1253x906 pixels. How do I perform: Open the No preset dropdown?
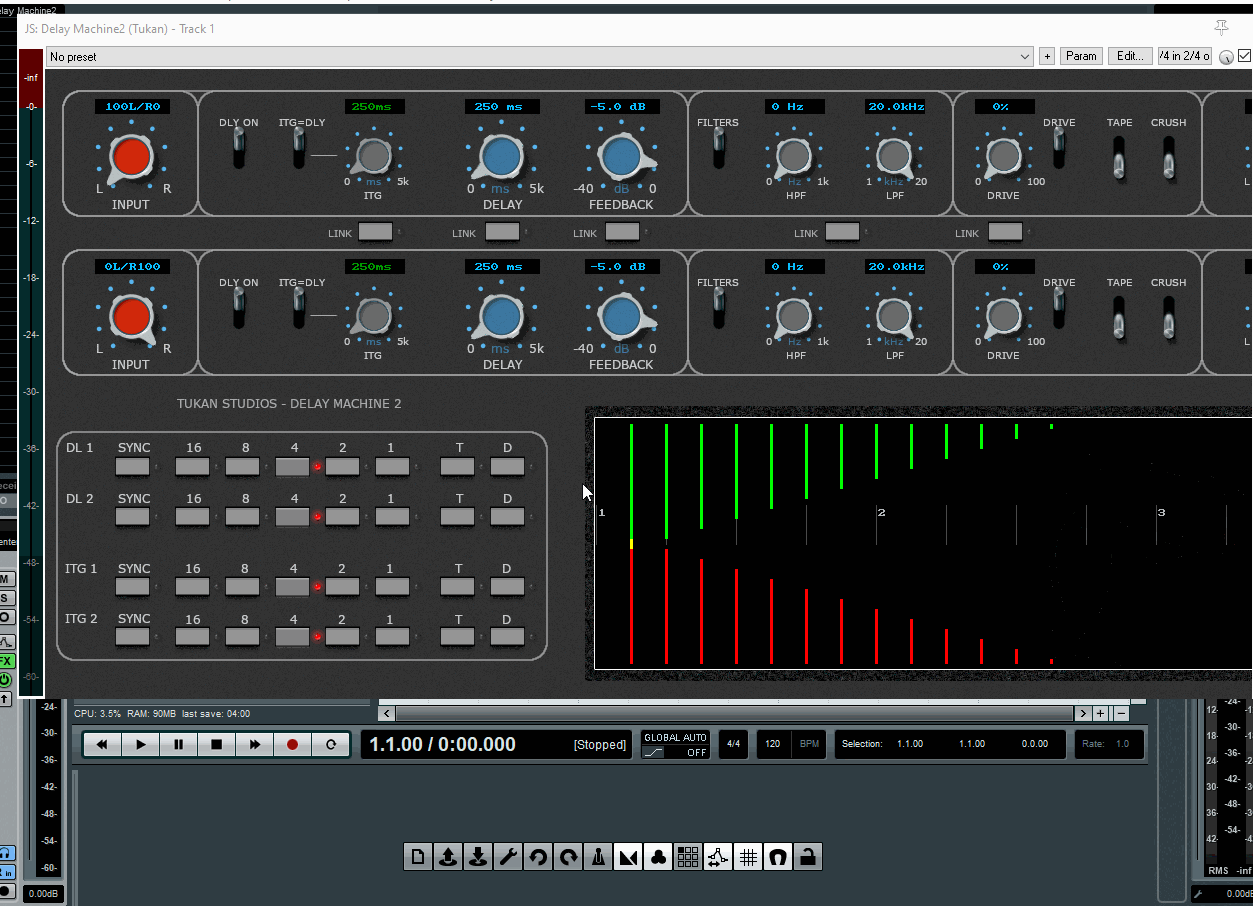539,57
